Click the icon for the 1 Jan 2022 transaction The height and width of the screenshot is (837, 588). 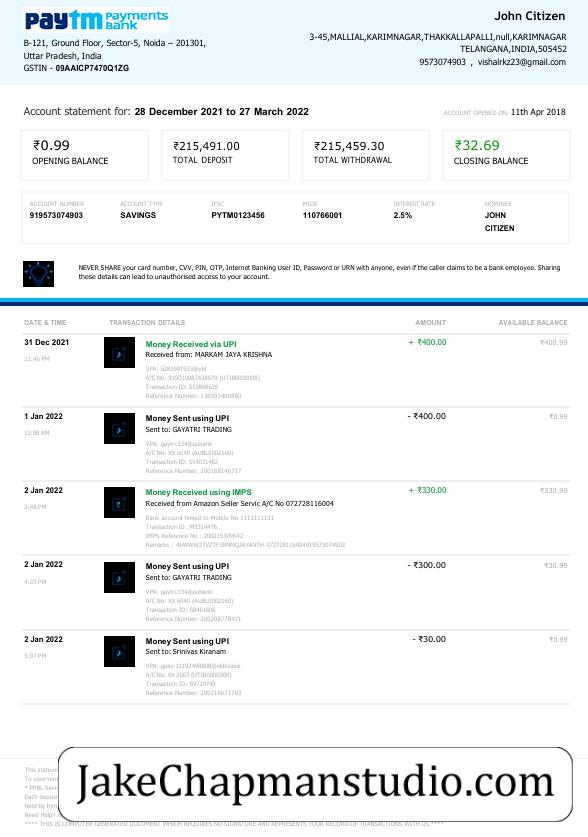click(120, 428)
